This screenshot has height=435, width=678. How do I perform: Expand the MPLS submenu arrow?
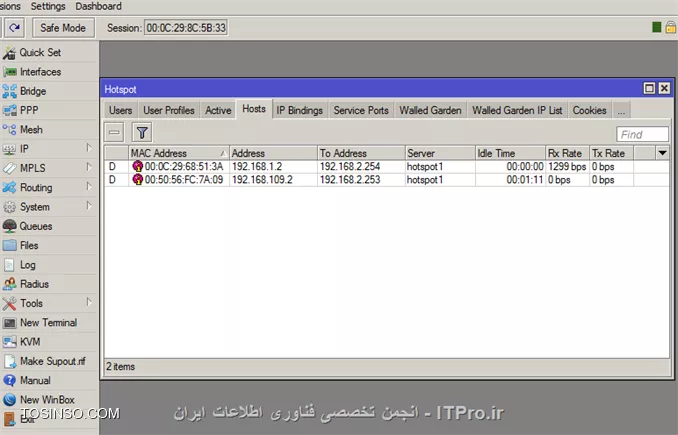point(89,167)
